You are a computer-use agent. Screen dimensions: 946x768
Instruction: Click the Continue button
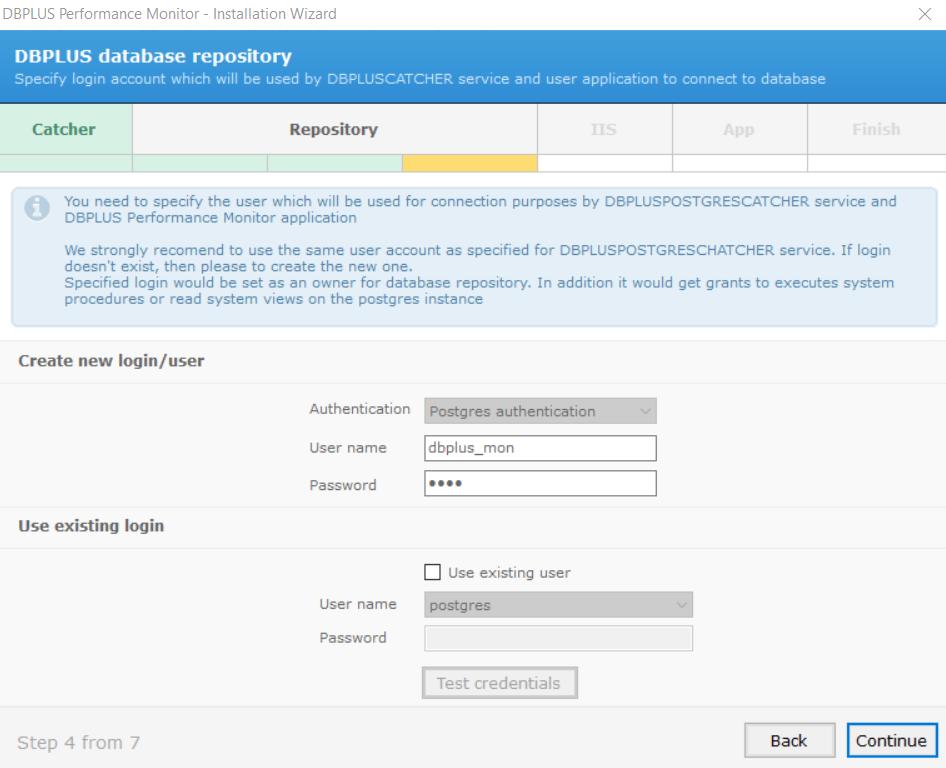click(x=892, y=740)
